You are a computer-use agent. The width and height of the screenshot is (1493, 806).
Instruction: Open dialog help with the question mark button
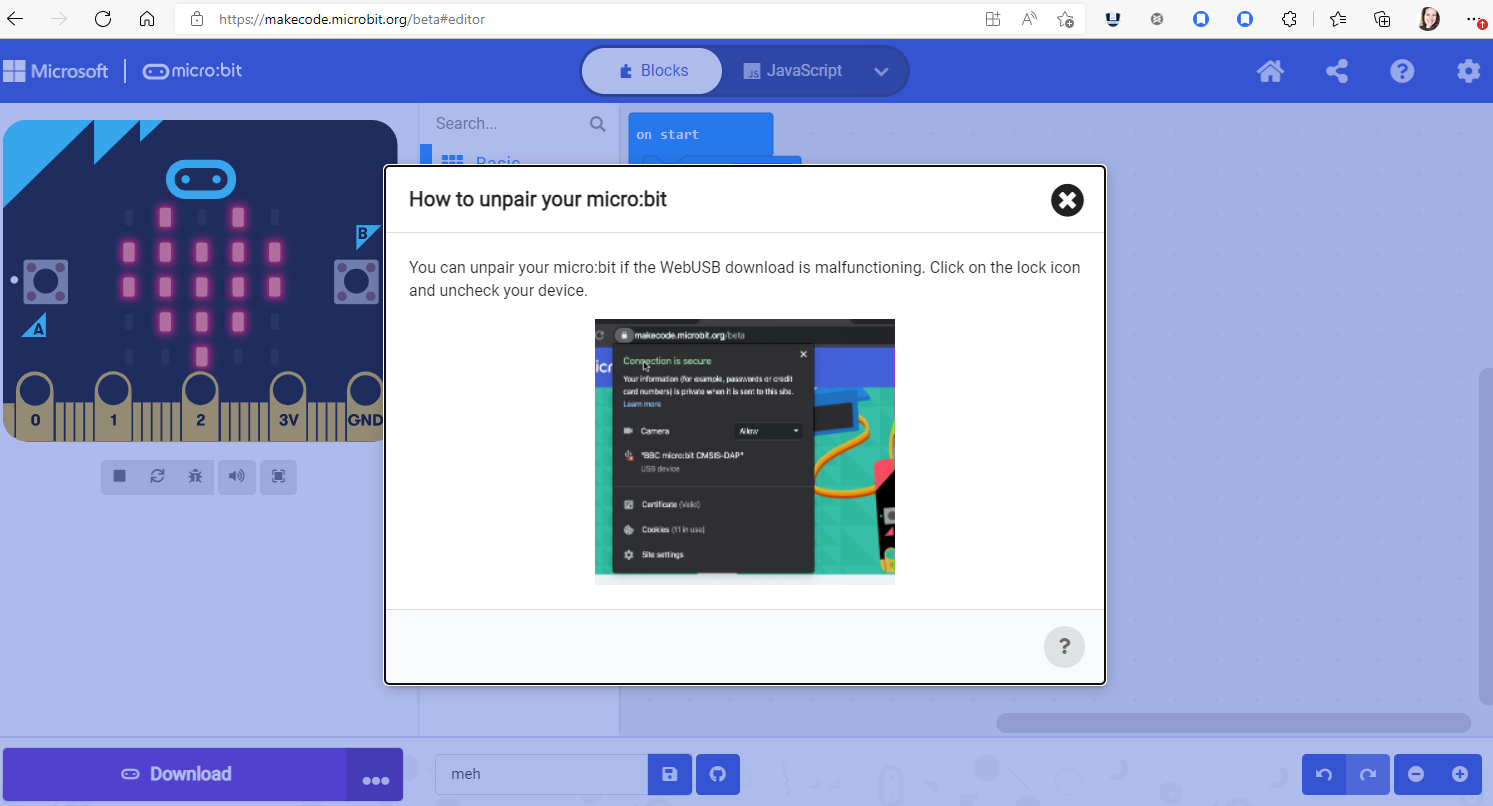(1064, 647)
